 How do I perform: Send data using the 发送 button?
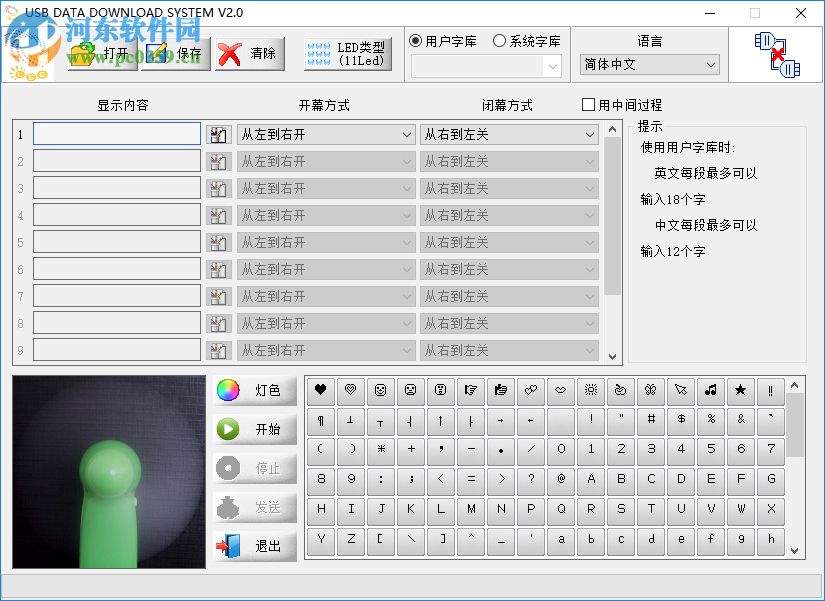[x=254, y=507]
